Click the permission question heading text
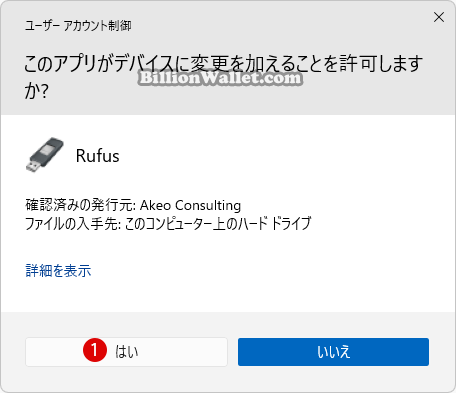The width and height of the screenshot is (456, 393). pyautogui.click(x=223, y=77)
